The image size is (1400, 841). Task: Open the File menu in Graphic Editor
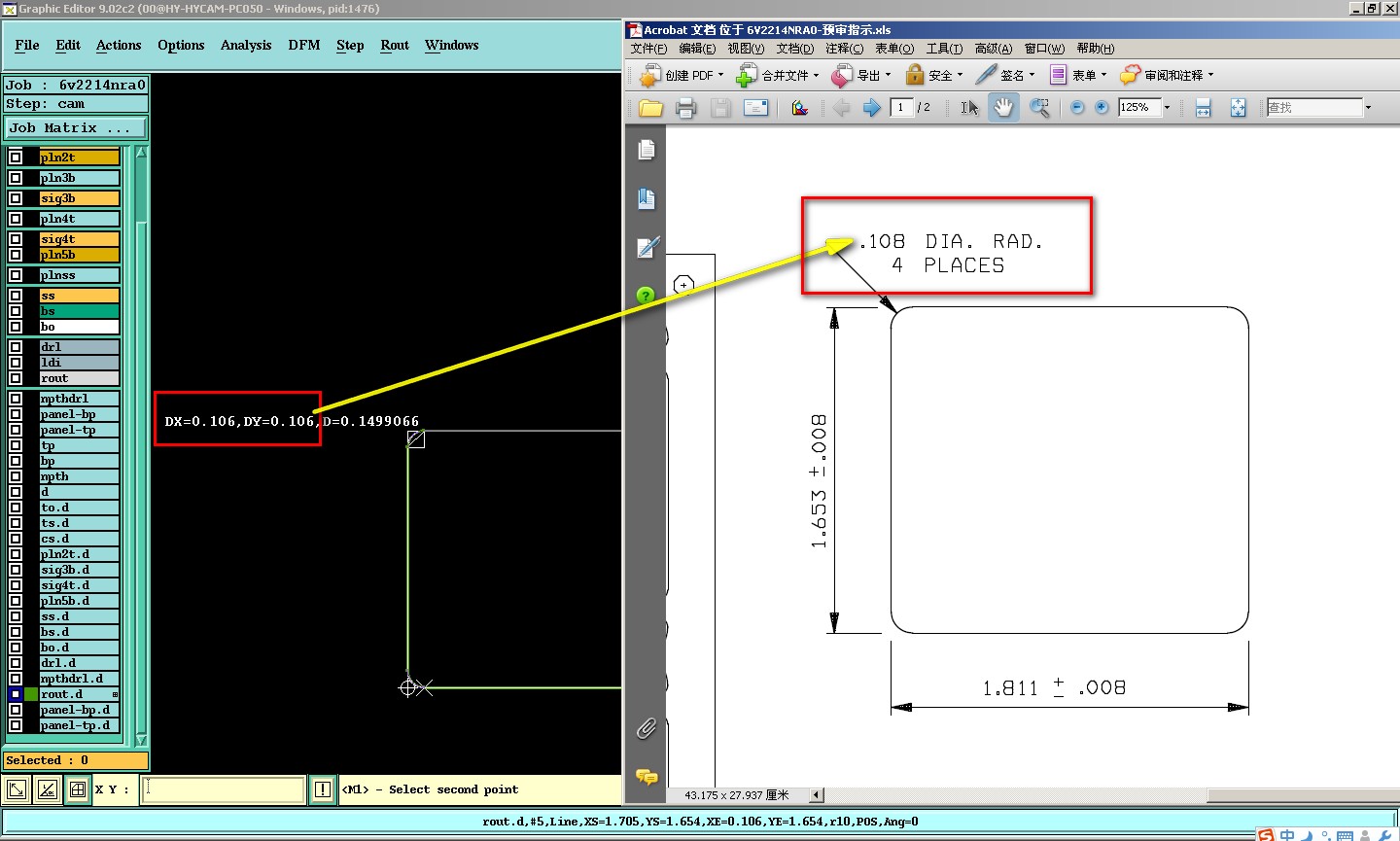27,45
